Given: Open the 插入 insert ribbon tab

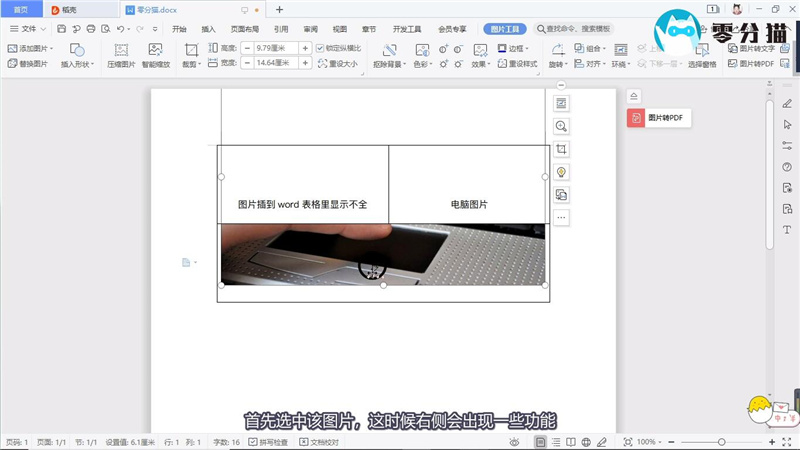Looking at the screenshot, I should tap(208, 29).
